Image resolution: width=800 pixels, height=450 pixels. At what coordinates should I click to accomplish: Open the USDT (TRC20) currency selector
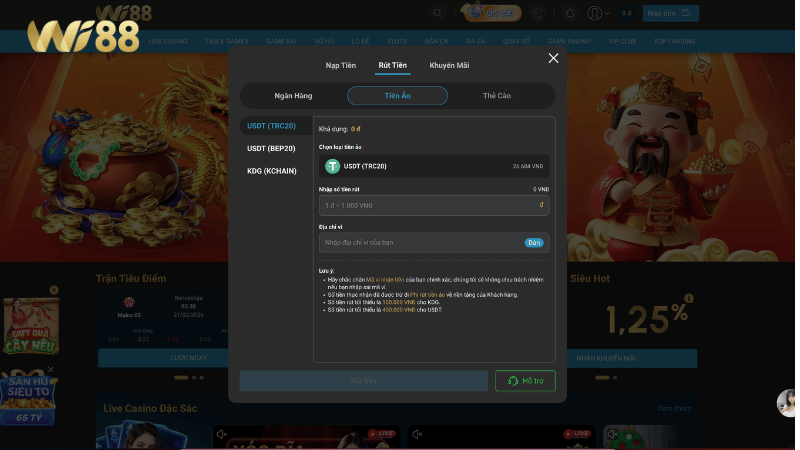[x=433, y=166]
